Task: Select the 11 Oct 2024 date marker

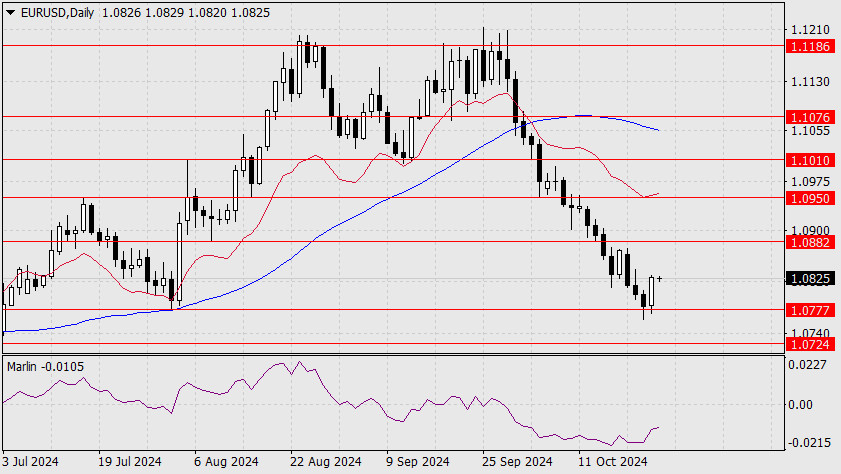Action: pos(613,462)
